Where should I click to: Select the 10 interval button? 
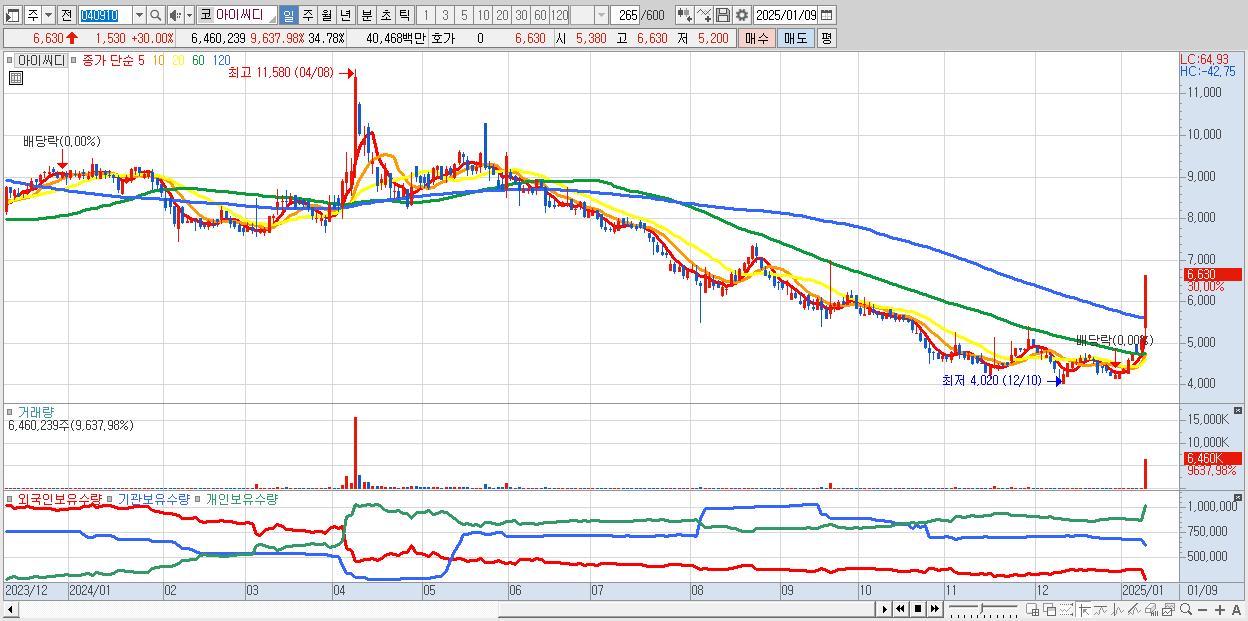pyautogui.click(x=483, y=15)
